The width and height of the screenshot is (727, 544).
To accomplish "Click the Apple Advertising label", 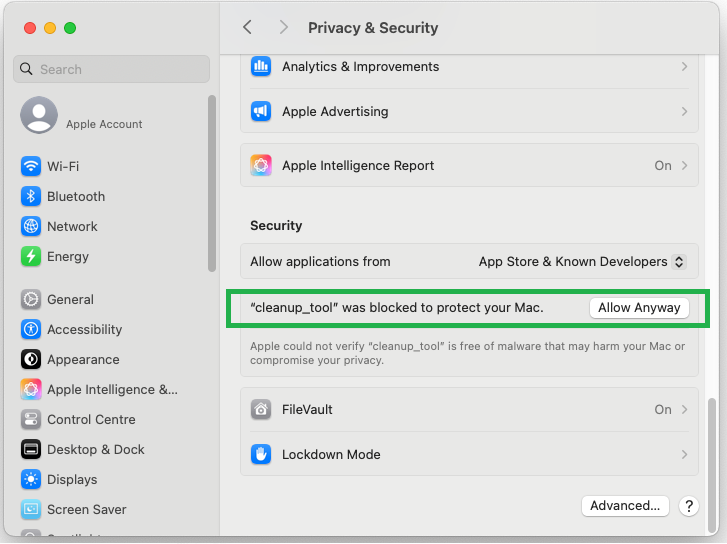I will click(x=335, y=111).
